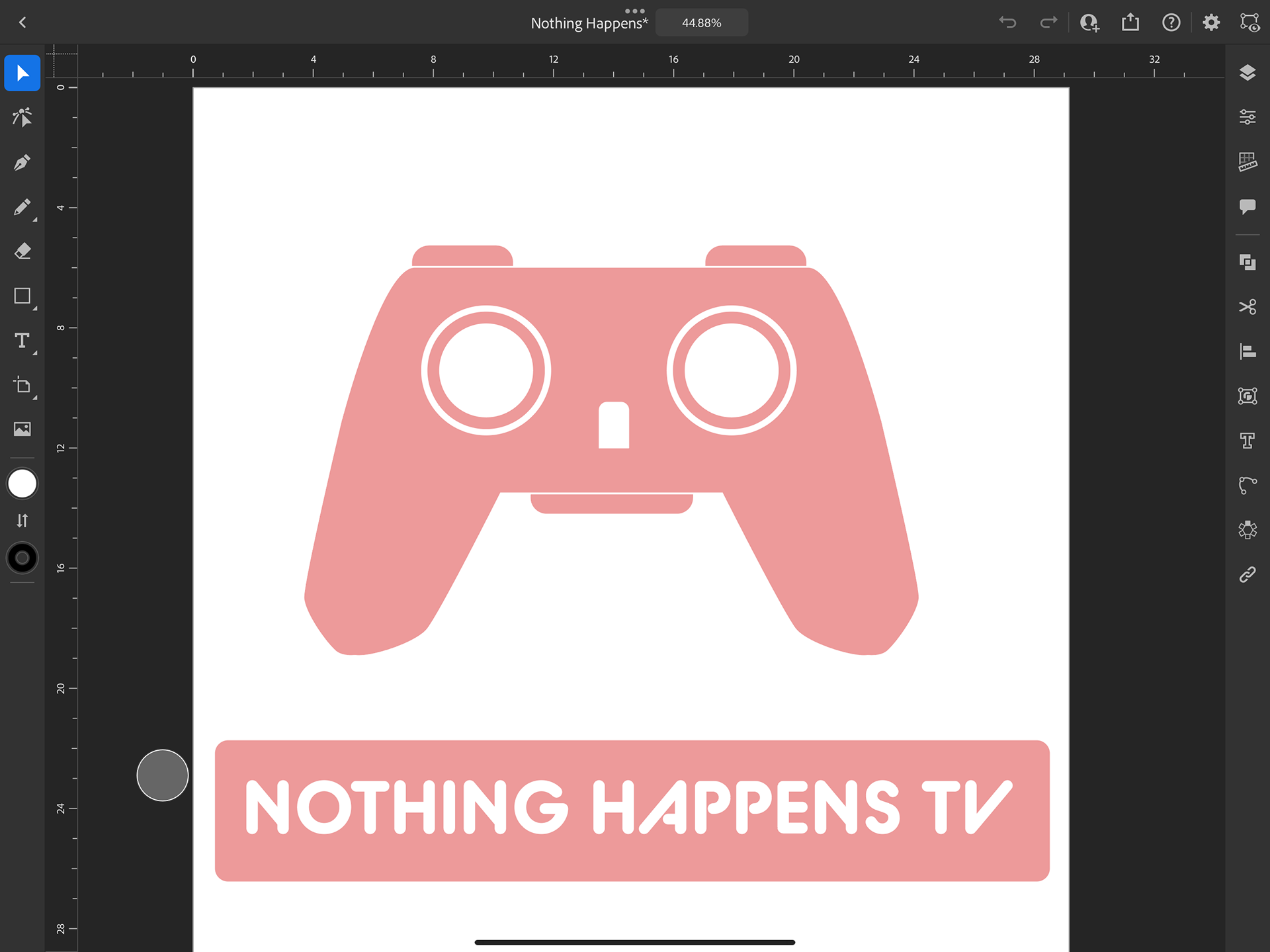Open the Type properties panel

(1248, 441)
